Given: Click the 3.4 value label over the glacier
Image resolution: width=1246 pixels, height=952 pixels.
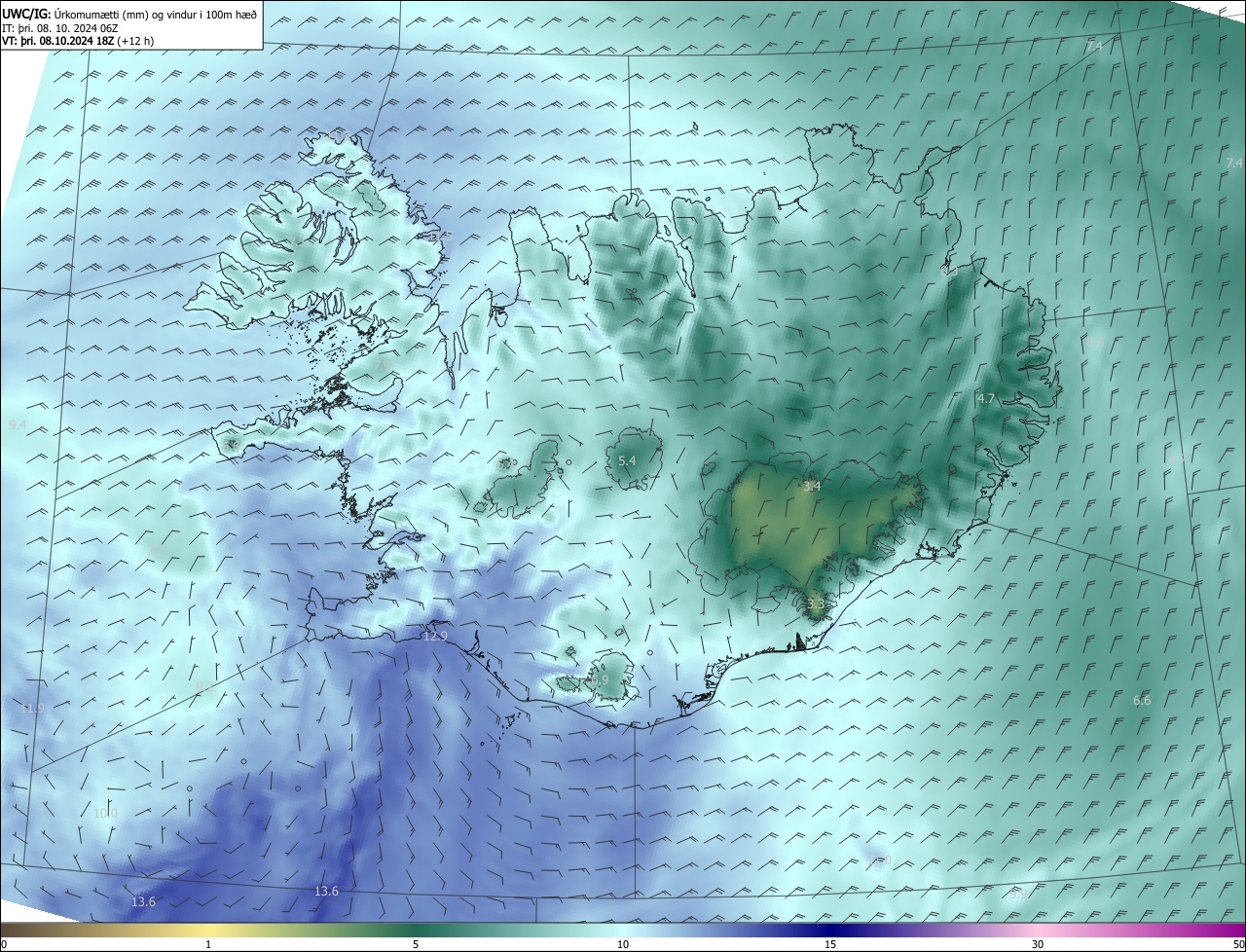Looking at the screenshot, I should click(812, 486).
